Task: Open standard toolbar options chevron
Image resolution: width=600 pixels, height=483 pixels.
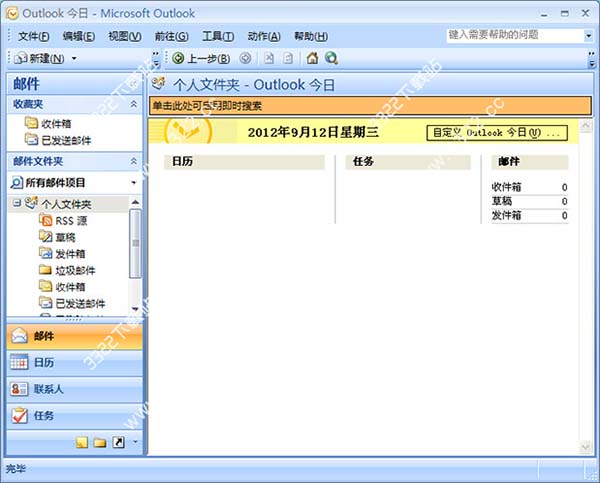Action: coord(155,59)
